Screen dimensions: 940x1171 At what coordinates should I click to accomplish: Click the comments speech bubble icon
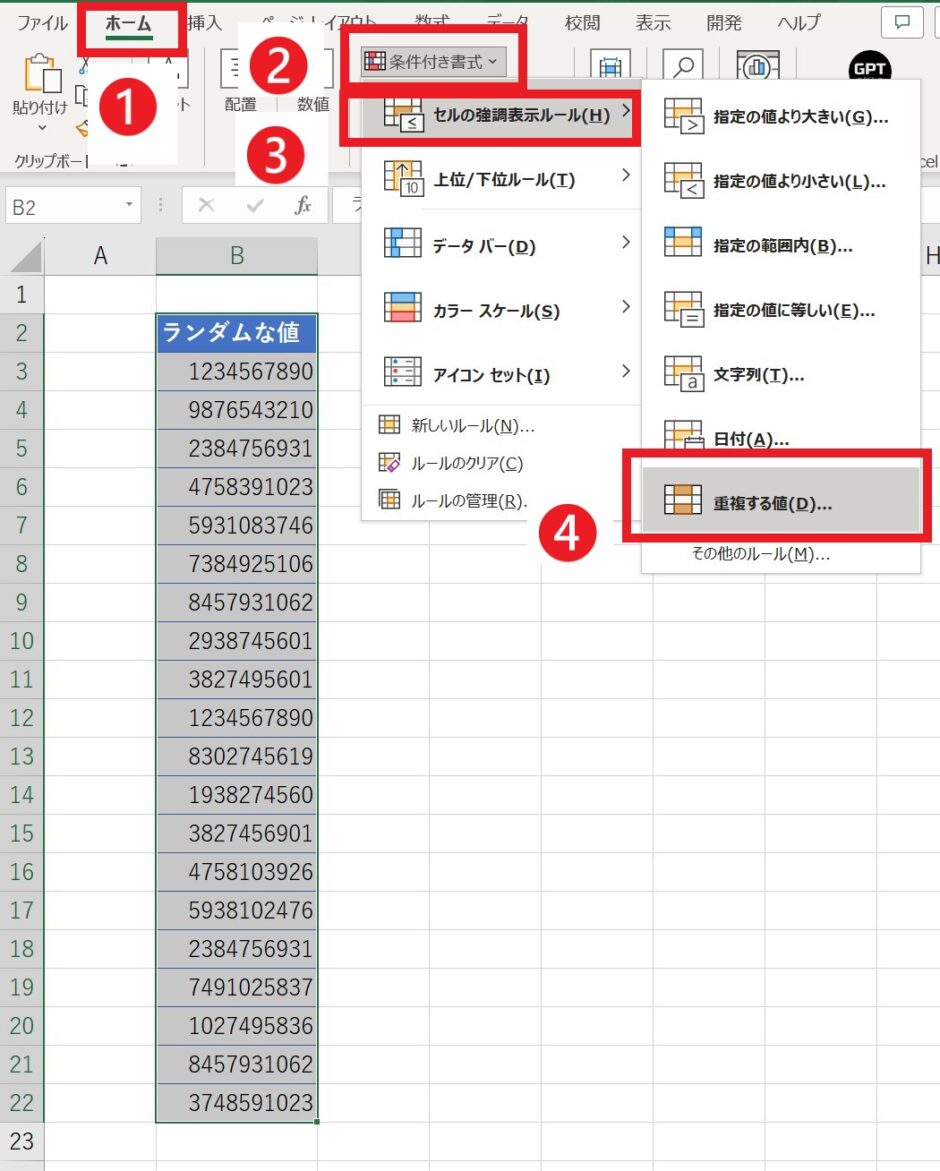click(903, 22)
